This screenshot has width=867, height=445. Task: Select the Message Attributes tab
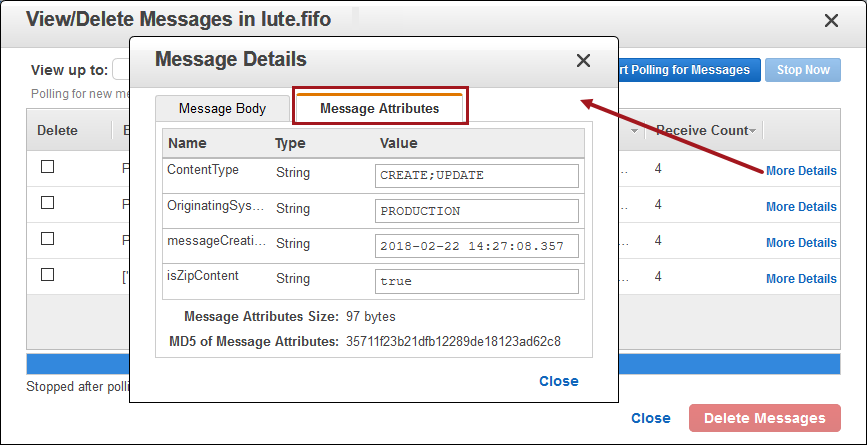point(379,108)
